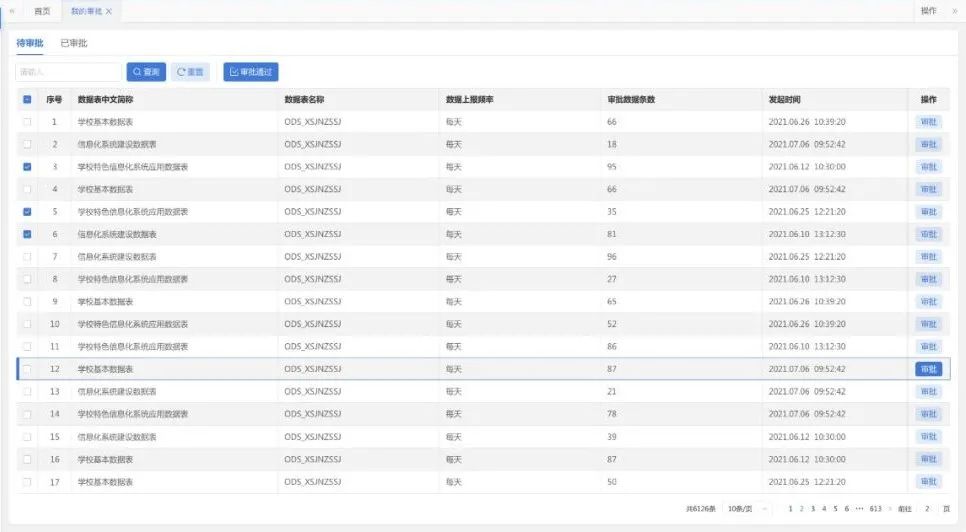Close the 我的审批 tab
The width and height of the screenshot is (966, 532).
point(109,11)
